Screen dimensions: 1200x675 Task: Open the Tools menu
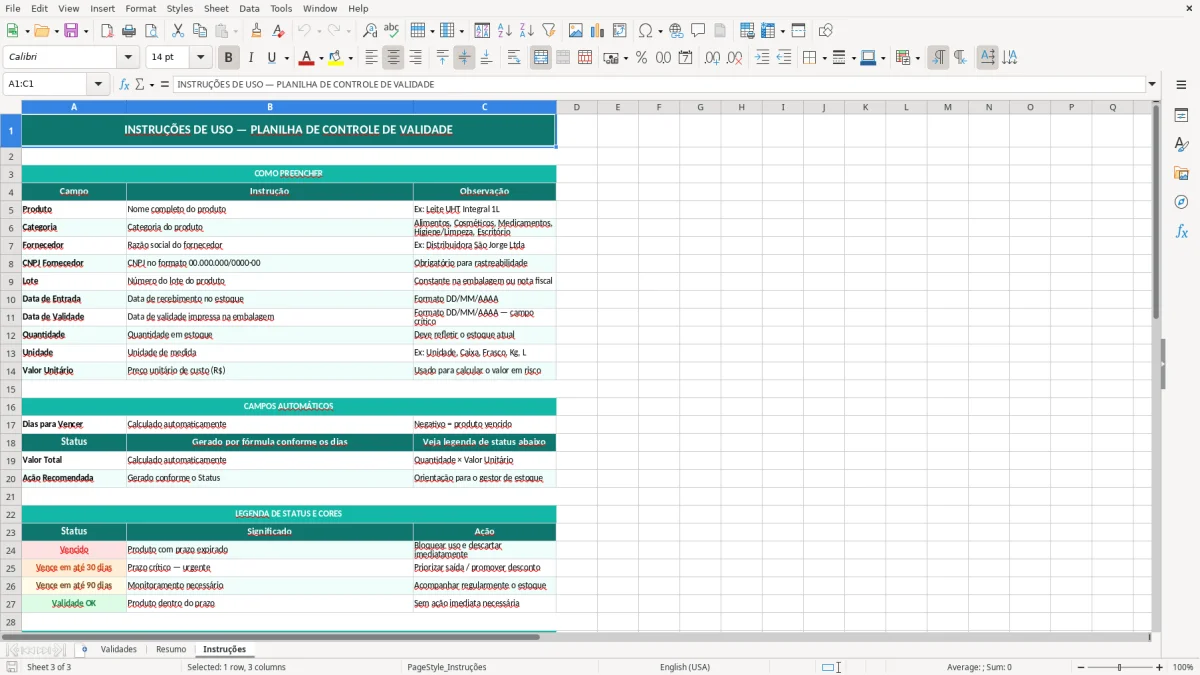point(281,8)
